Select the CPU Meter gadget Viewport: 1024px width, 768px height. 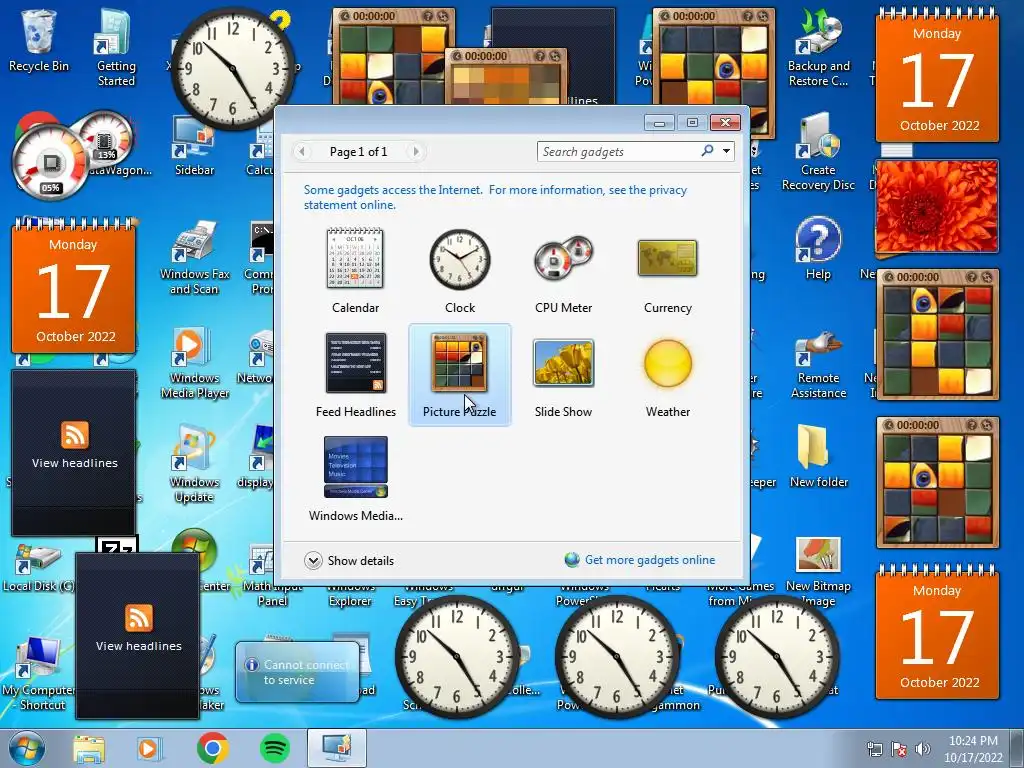(564, 270)
